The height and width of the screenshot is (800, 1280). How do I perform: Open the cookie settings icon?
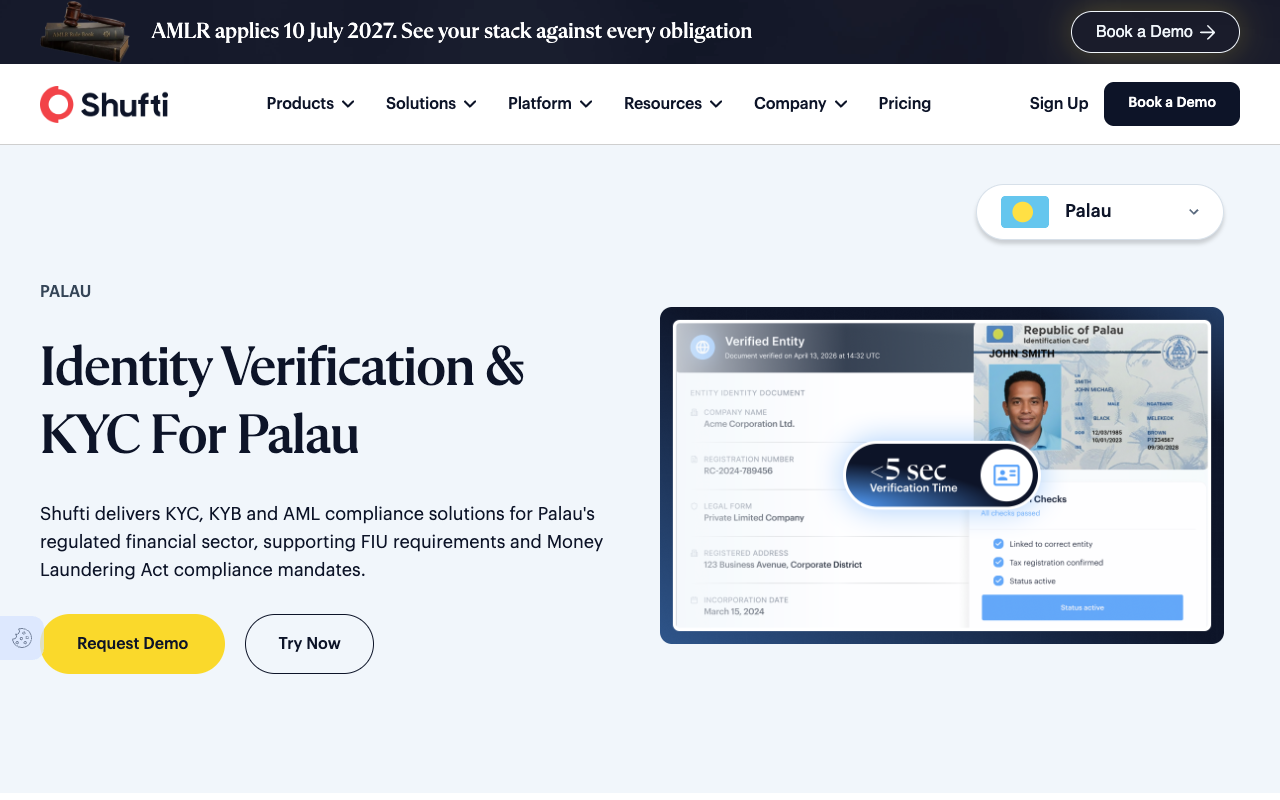pos(22,638)
